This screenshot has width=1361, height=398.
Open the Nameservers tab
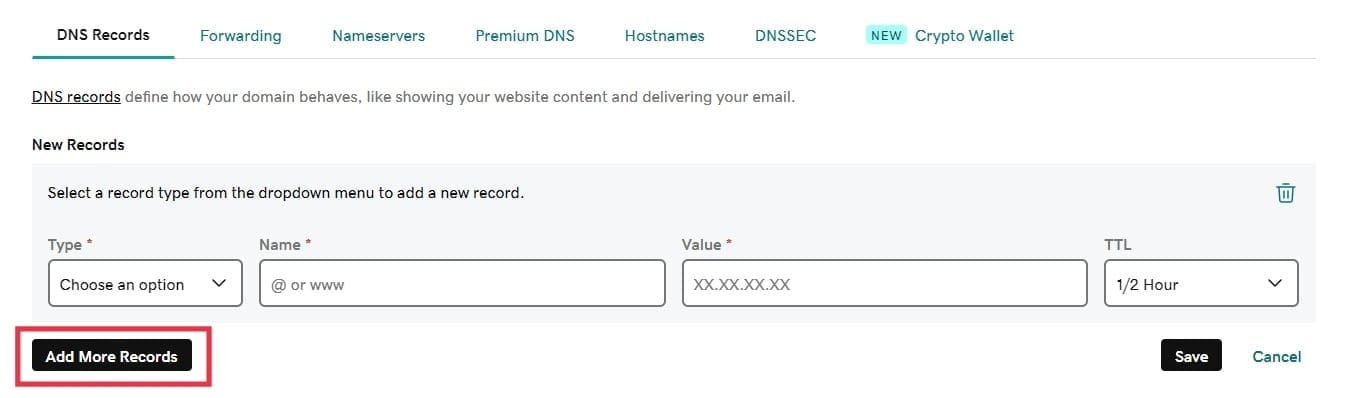(x=378, y=35)
